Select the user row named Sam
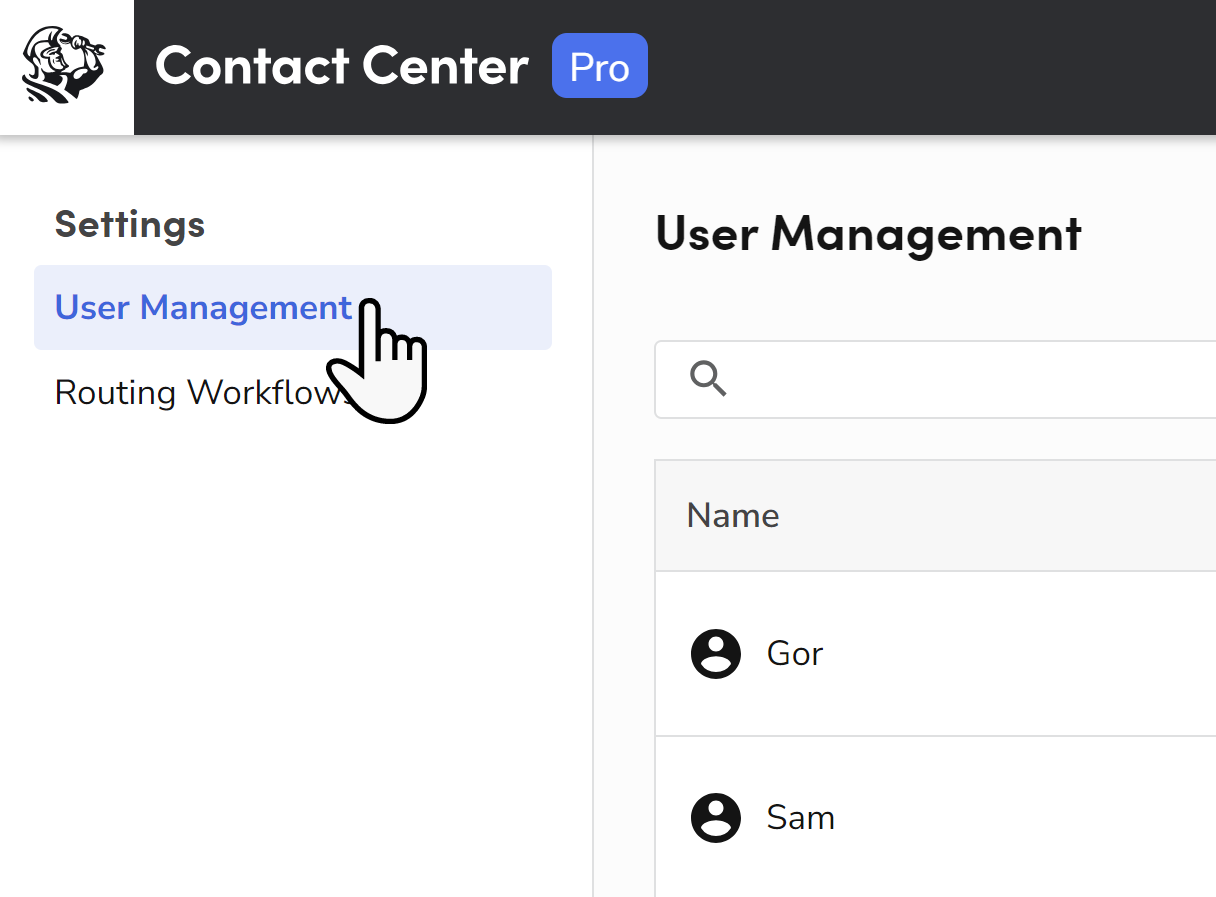The width and height of the screenshot is (1216, 897). click(935, 818)
